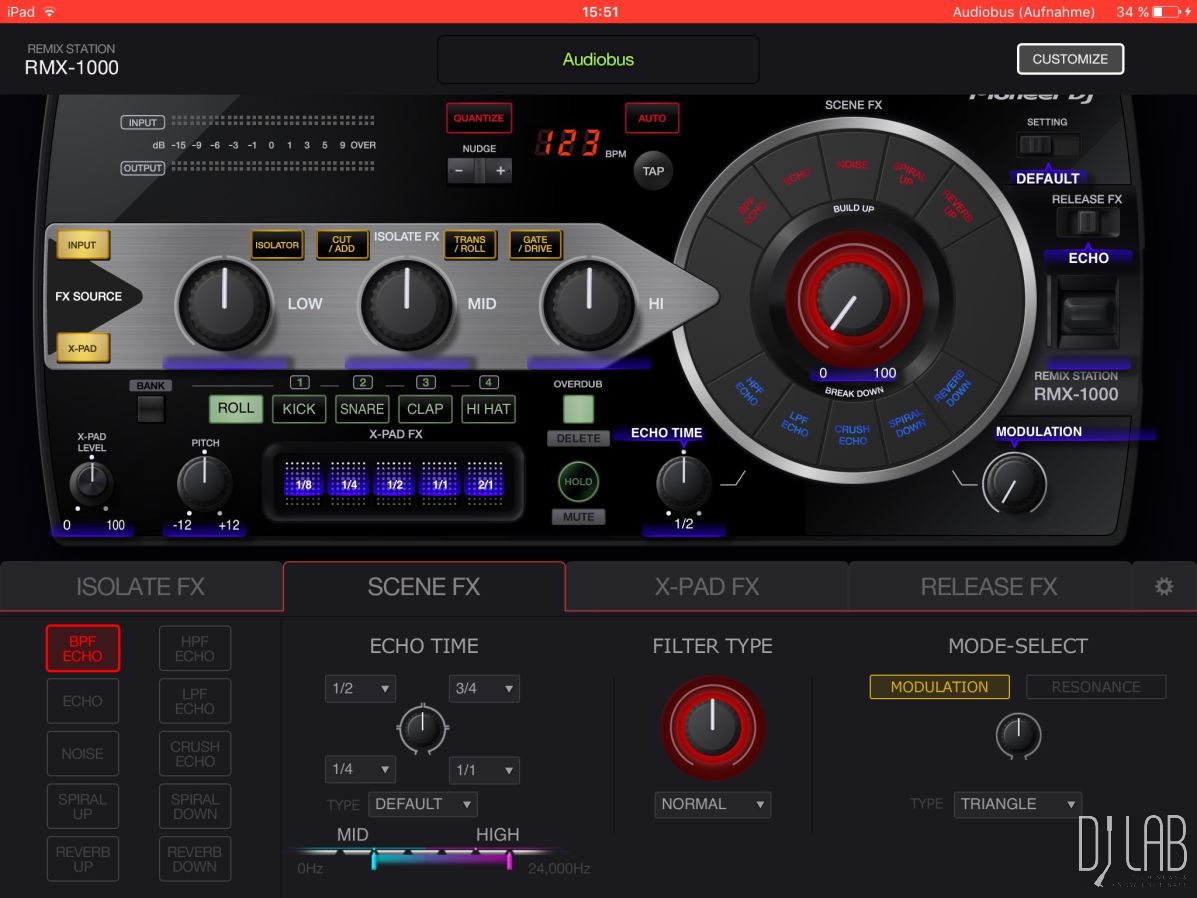This screenshot has width=1197, height=898.
Task: Tap the green OVERDUB pad
Action: pos(578,409)
